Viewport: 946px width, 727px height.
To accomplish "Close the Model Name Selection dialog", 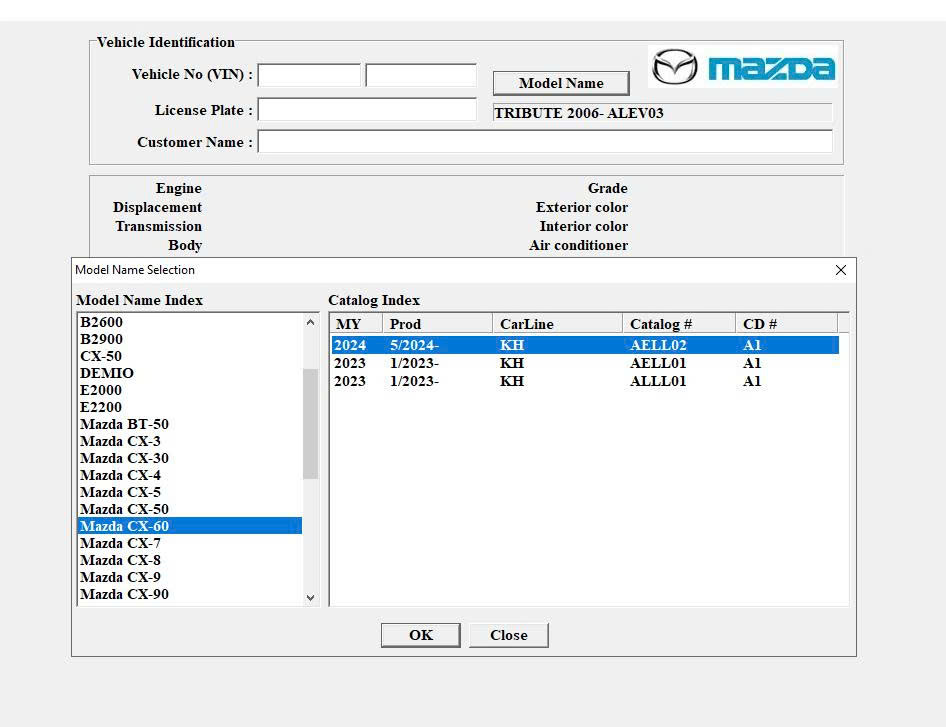I will [840, 270].
